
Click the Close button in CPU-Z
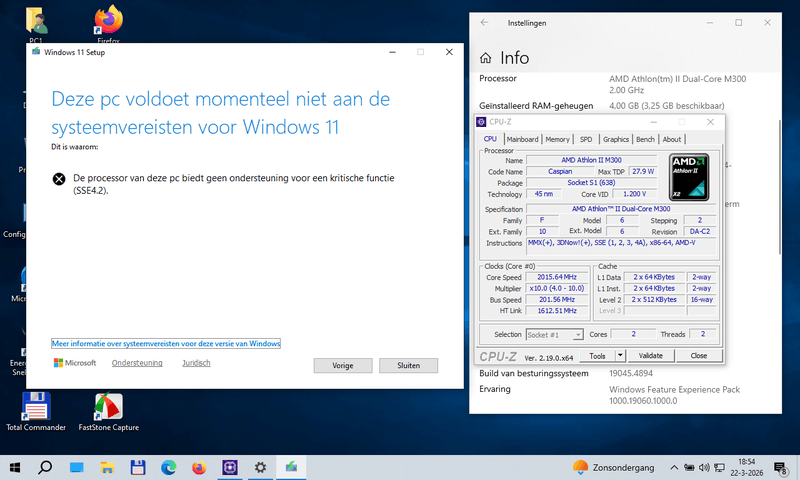point(699,356)
